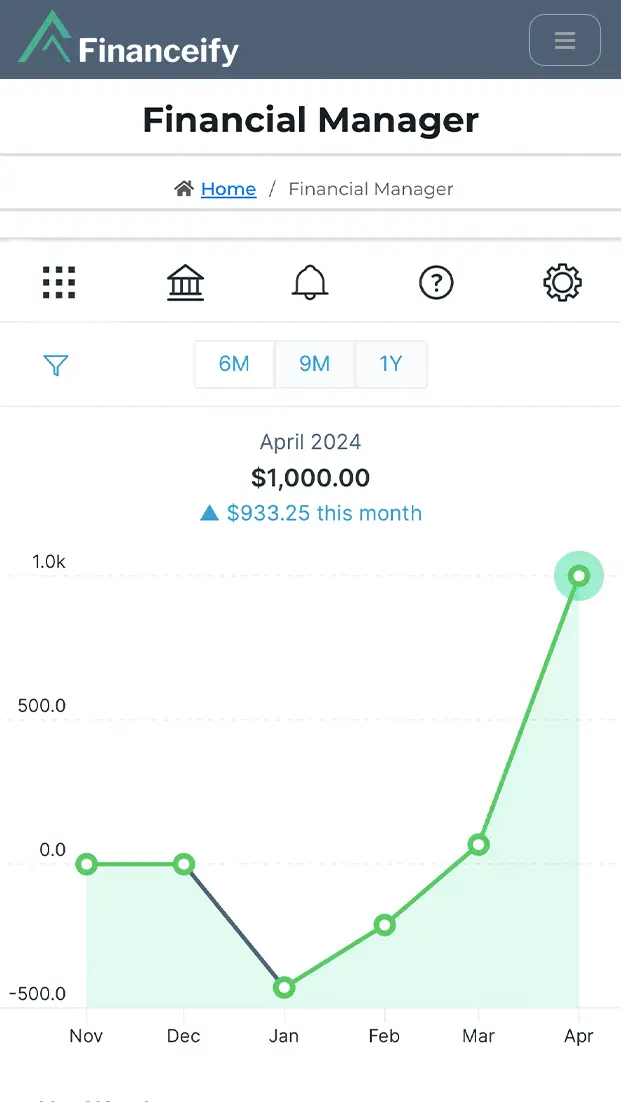This screenshot has height=1104, width=621.
Task: Click the home icon in breadcrumb
Action: coord(184,189)
